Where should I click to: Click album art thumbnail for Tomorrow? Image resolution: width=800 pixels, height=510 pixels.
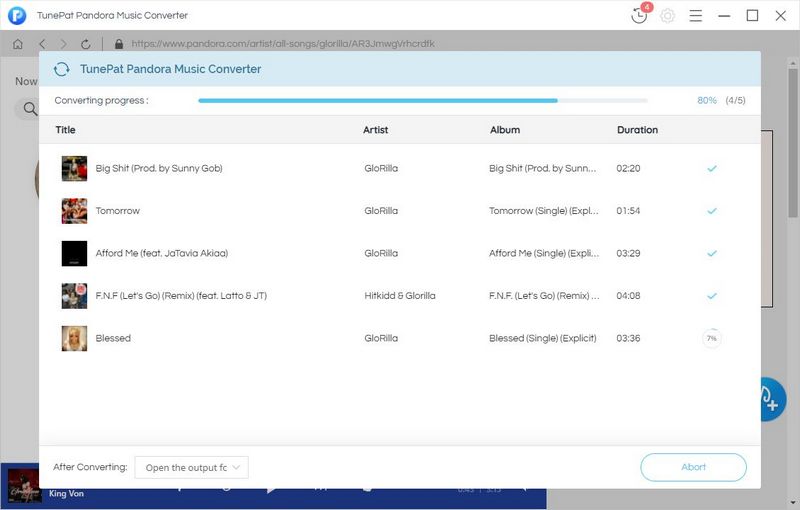74,211
